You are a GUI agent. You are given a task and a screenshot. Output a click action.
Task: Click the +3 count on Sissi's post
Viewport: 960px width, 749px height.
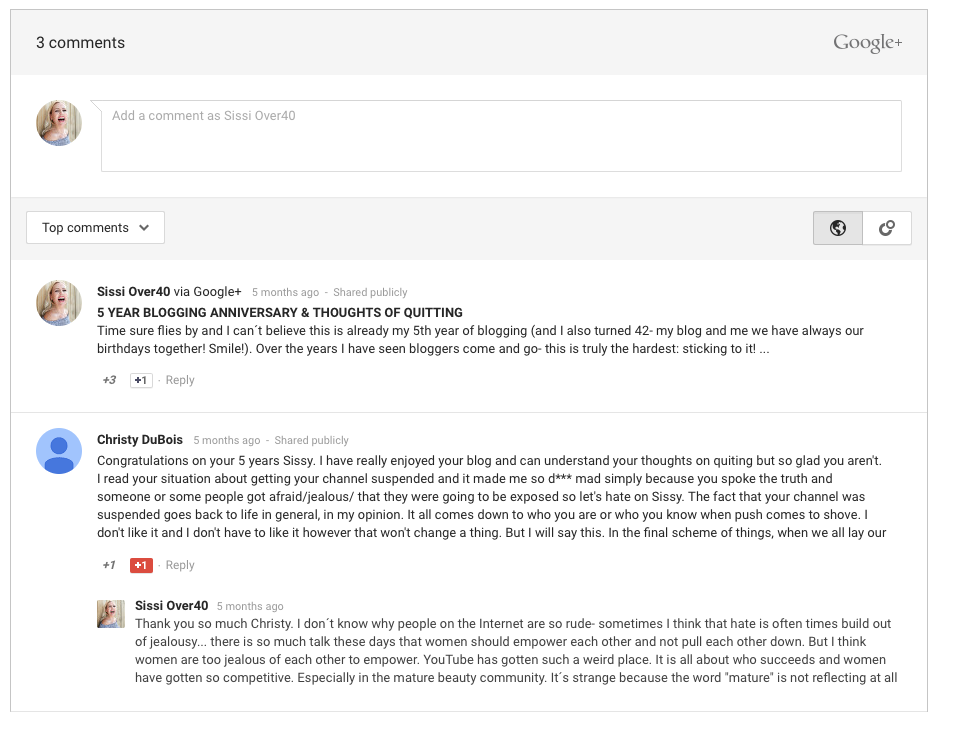109,380
